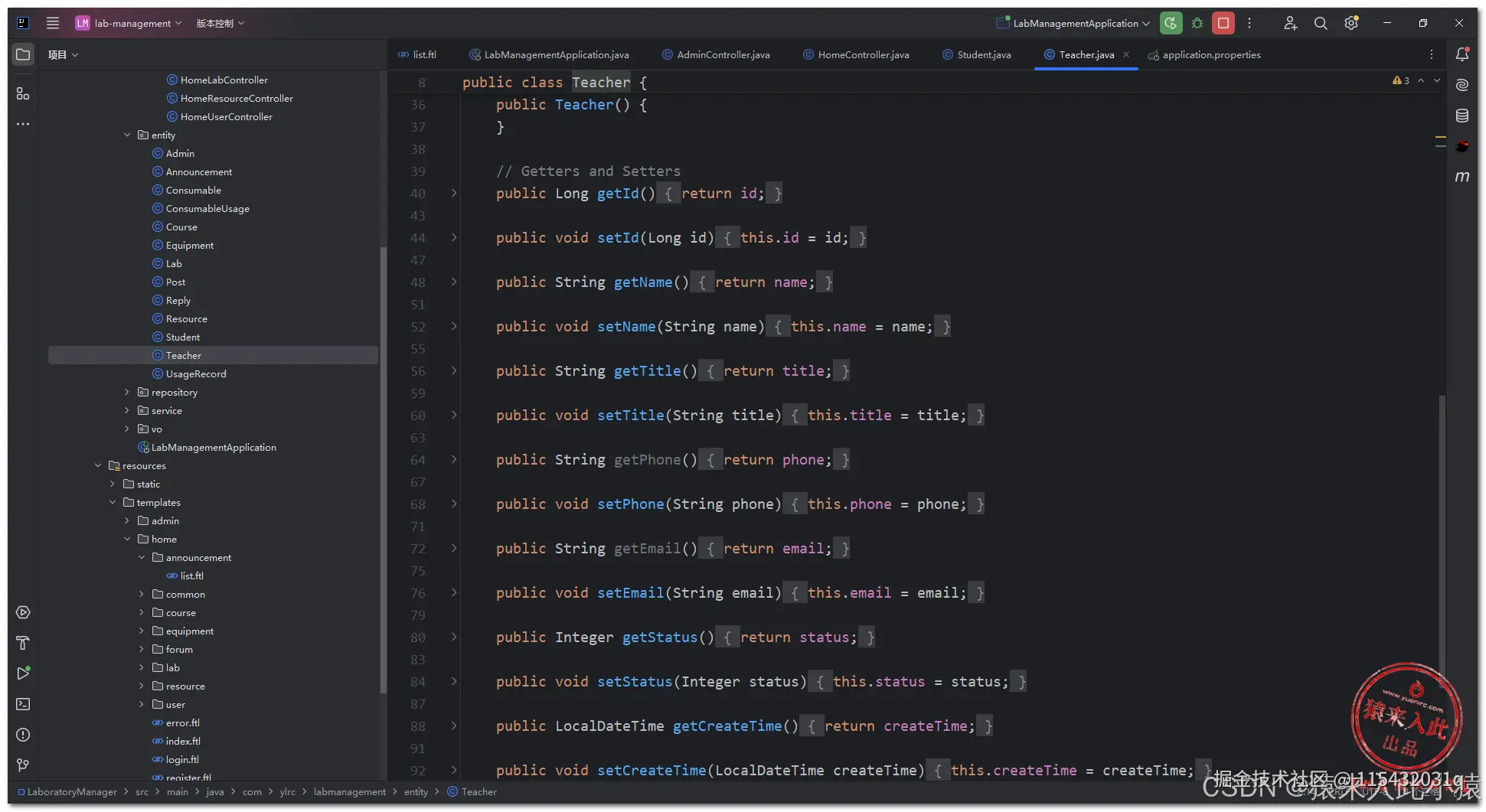Expand the repository package

click(127, 392)
